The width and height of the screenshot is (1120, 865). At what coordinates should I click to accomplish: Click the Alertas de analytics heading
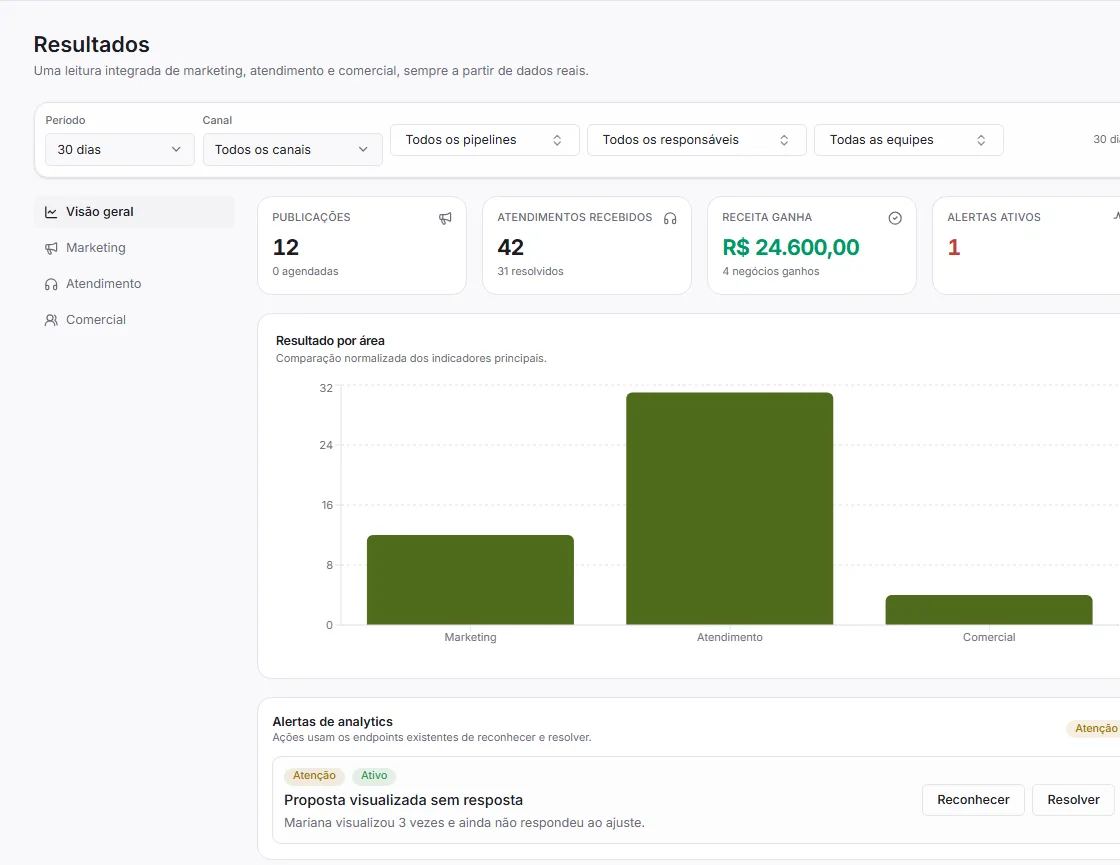(x=332, y=721)
